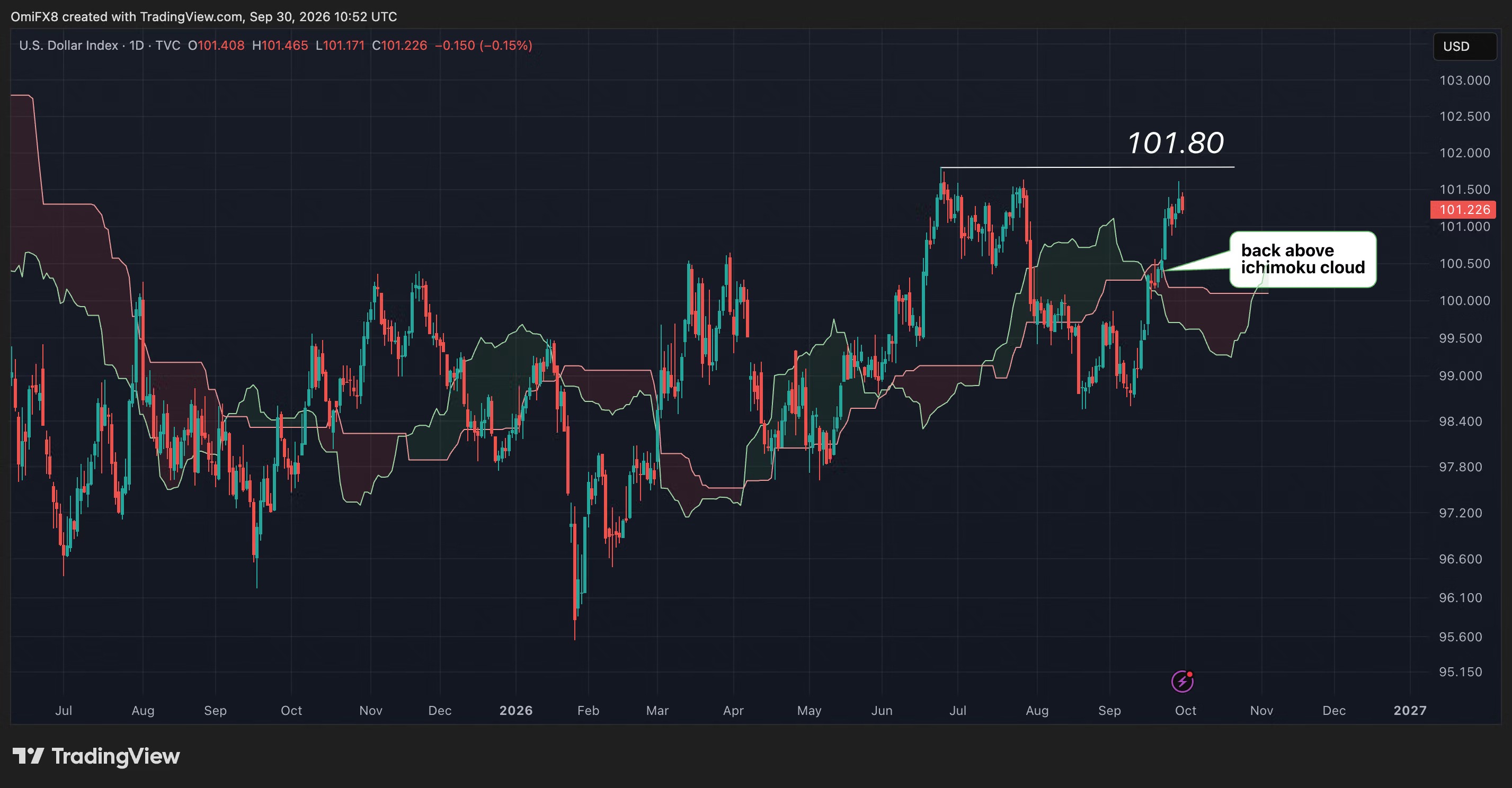Viewport: 1512px width, 788px height.
Task: Click the purple lightning event icon
Action: (x=1182, y=681)
